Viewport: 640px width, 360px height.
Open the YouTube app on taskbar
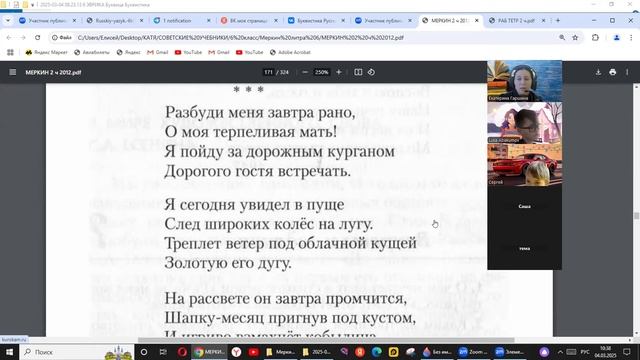[x=253, y=352]
